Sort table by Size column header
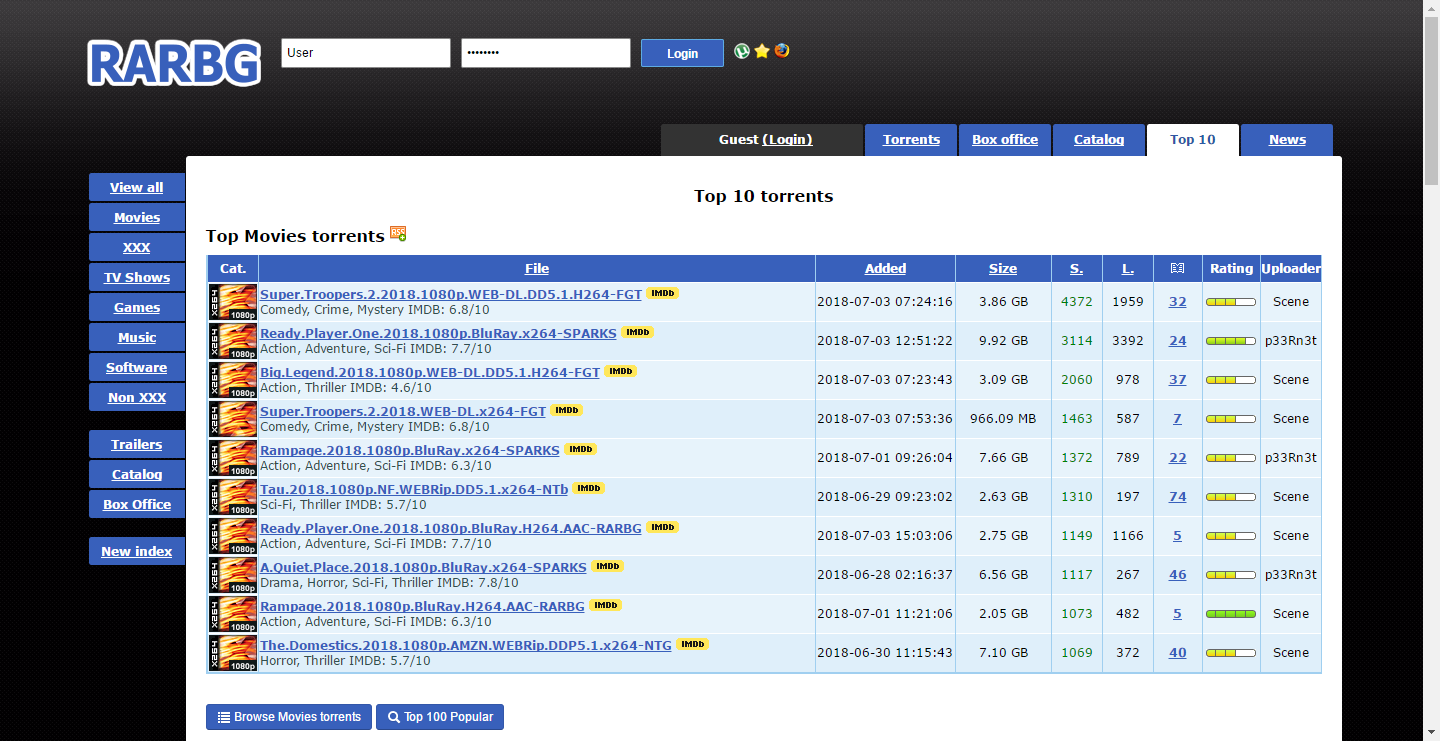The height and width of the screenshot is (741, 1440). 1003,268
